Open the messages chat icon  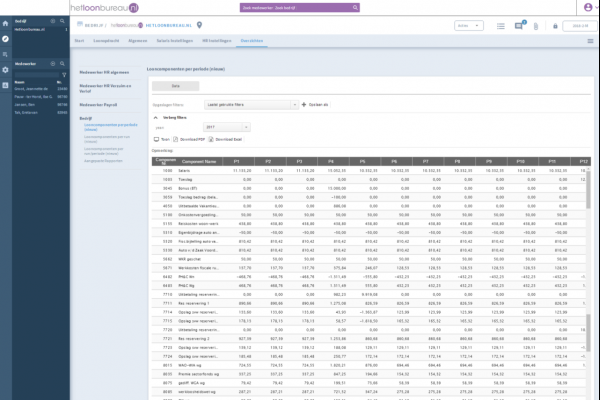(x=519, y=25)
